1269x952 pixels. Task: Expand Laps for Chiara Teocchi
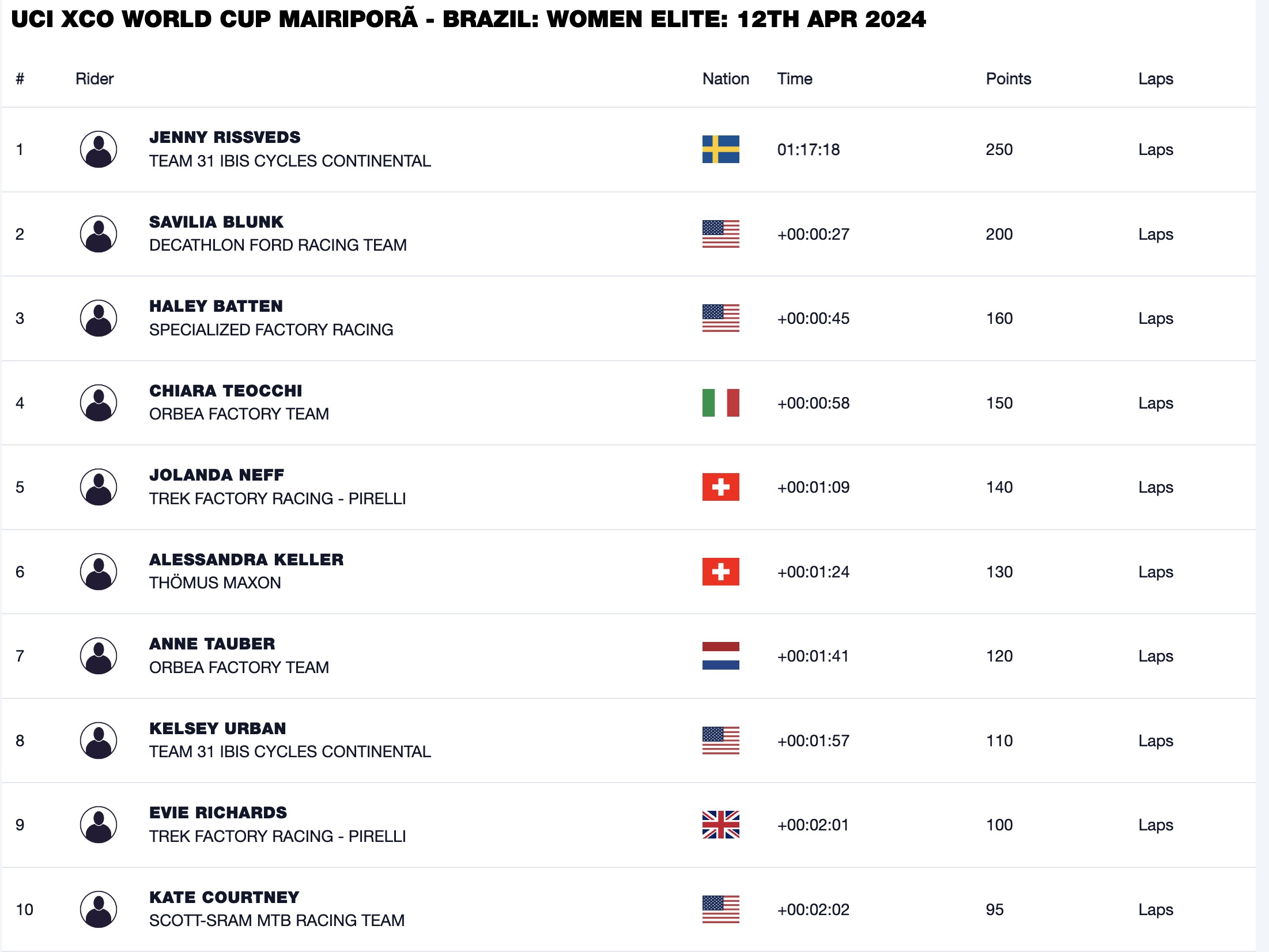click(1155, 403)
